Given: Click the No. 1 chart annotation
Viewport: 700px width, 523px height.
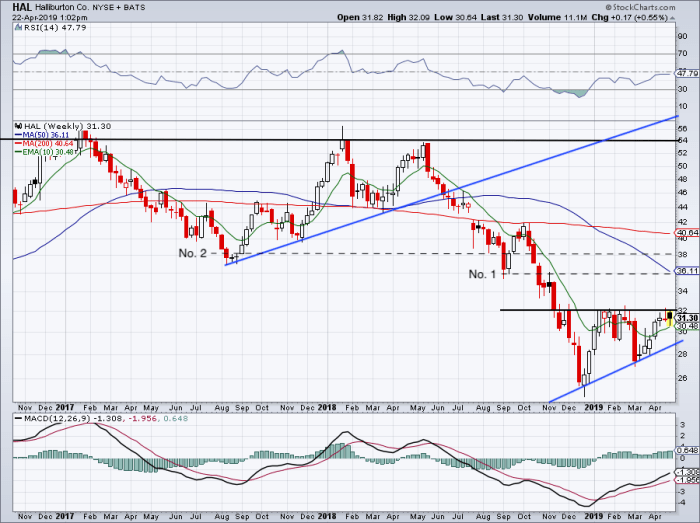Looking at the screenshot, I should pyautogui.click(x=482, y=274).
